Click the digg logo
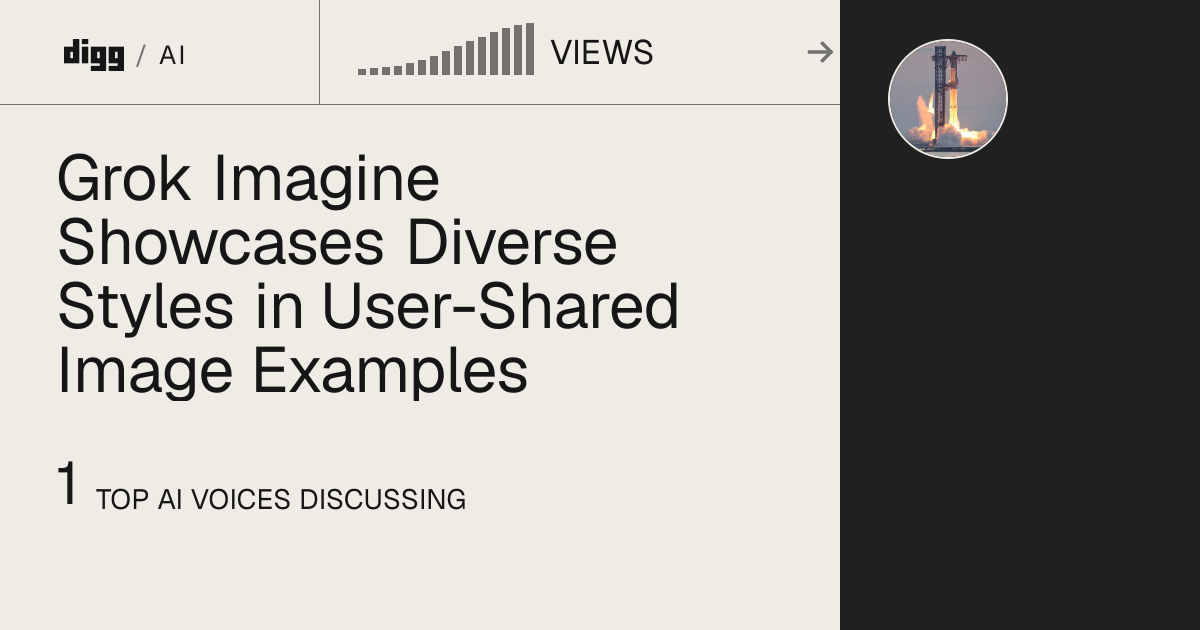The width and height of the screenshot is (1200, 630). 93,53
